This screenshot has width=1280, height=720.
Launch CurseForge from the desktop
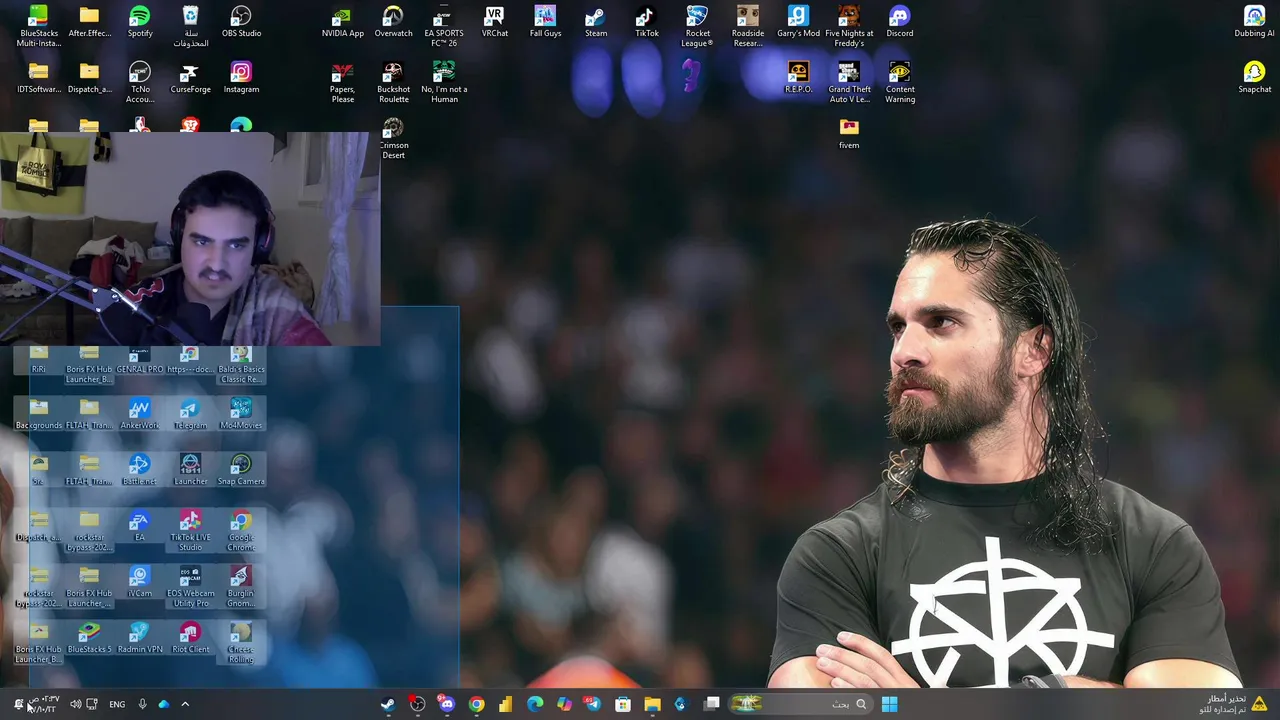pos(190,78)
